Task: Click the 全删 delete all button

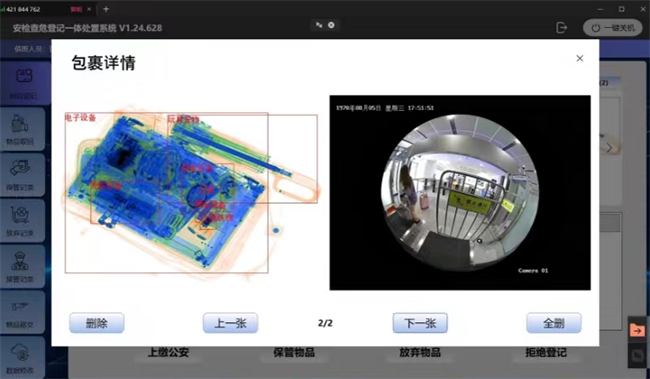Action: [554, 323]
